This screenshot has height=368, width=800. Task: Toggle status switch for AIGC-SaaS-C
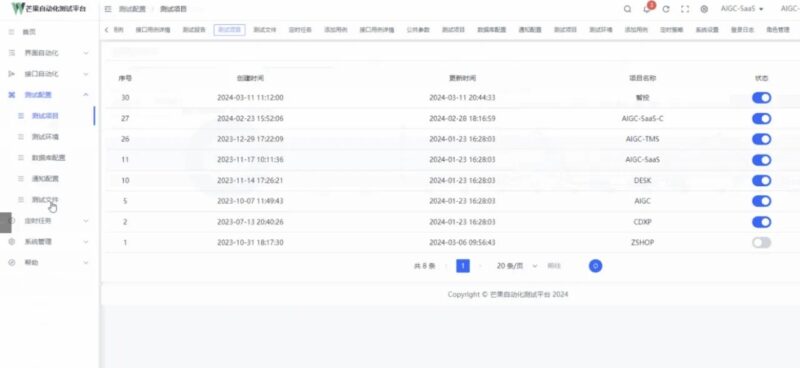click(761, 118)
